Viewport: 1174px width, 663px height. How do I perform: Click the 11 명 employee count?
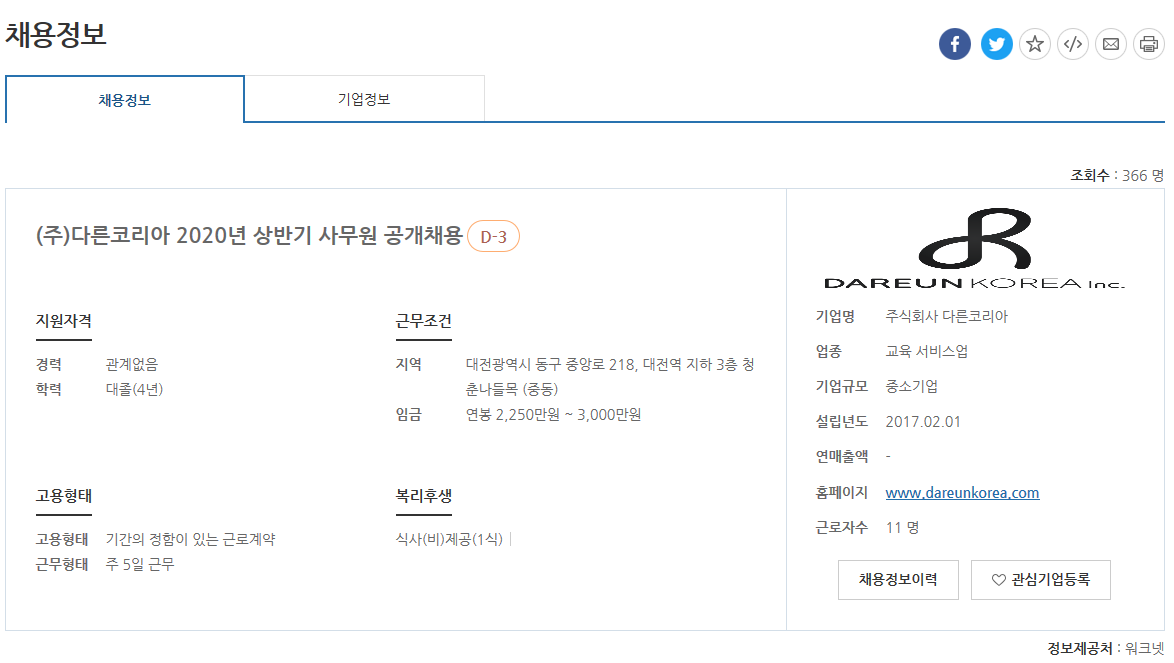902,528
